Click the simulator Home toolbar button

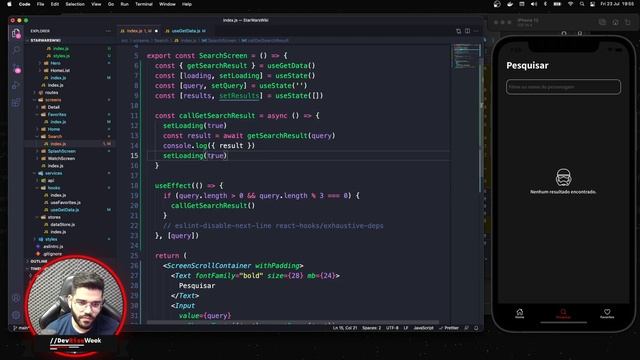pyautogui.click(x=615, y=22)
